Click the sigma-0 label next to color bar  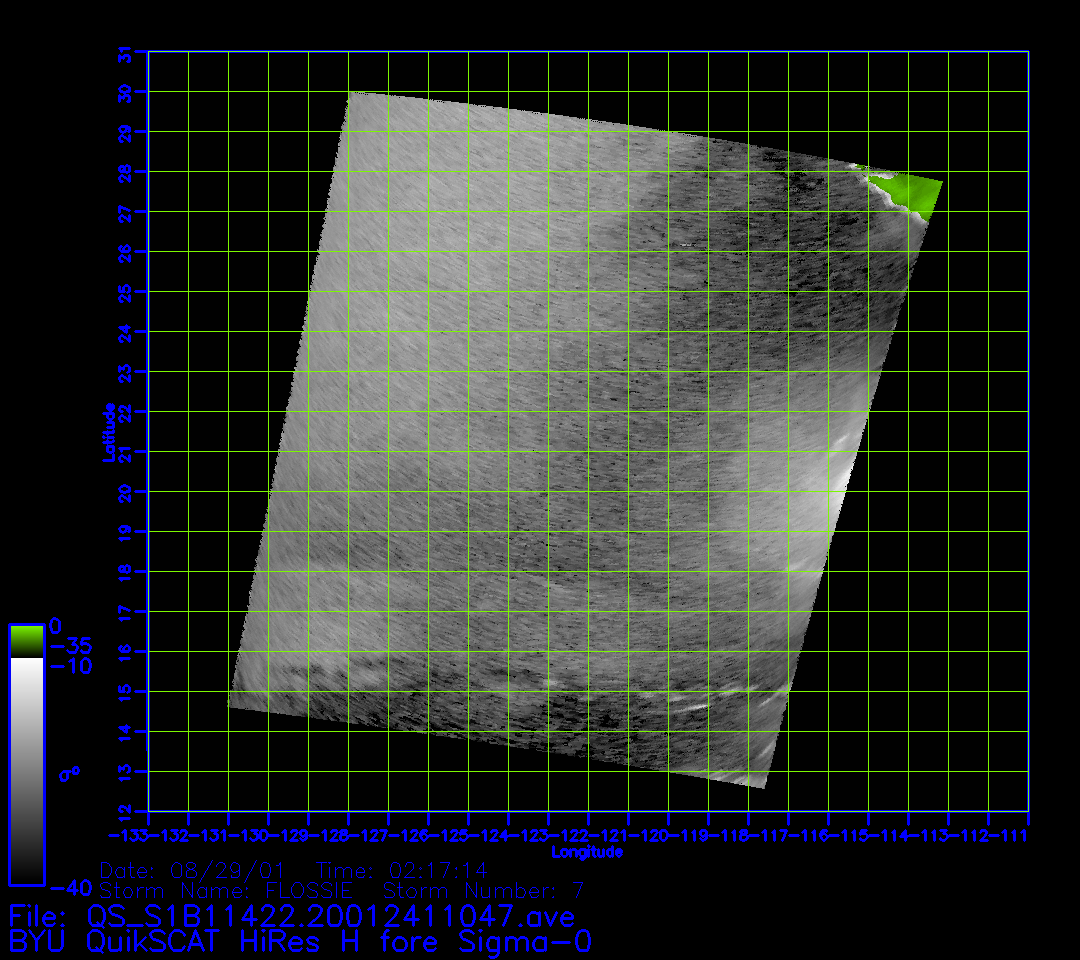69,775
